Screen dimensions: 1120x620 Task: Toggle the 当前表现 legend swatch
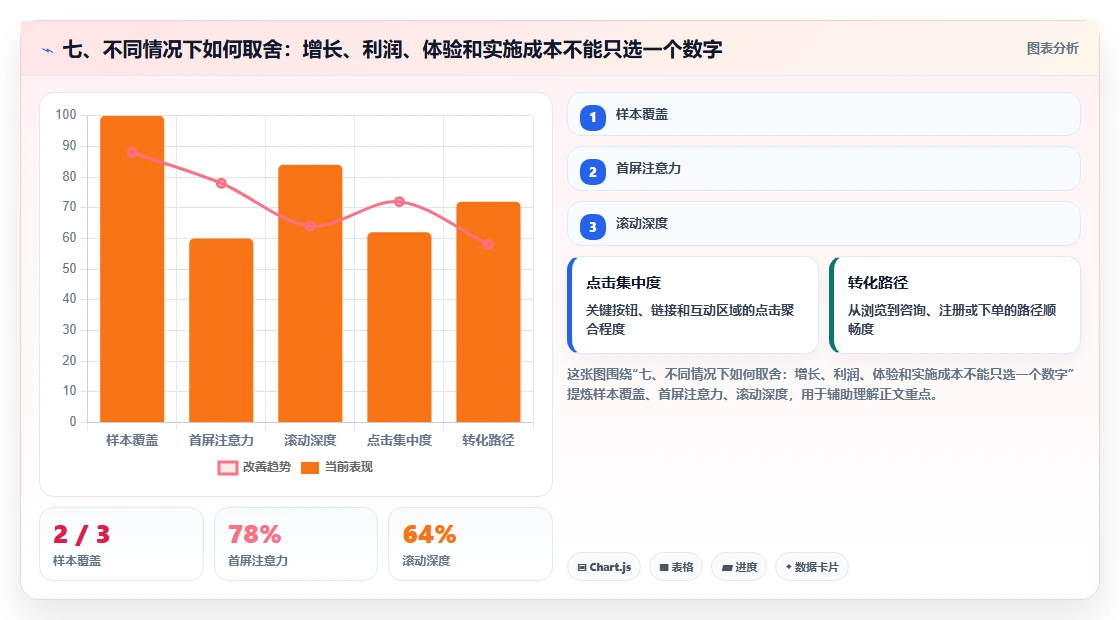coord(309,468)
